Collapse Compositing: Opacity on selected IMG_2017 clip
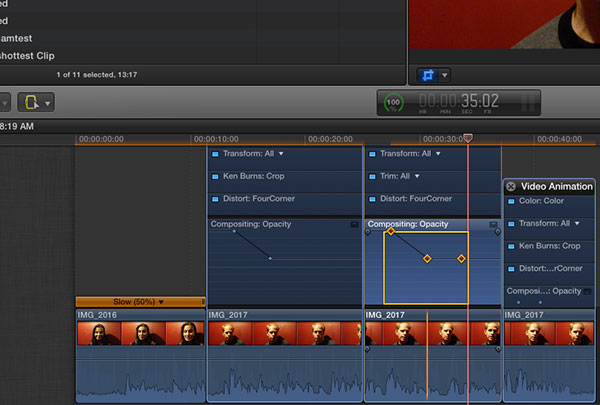Image resolution: width=600 pixels, height=405 pixels. click(x=493, y=224)
